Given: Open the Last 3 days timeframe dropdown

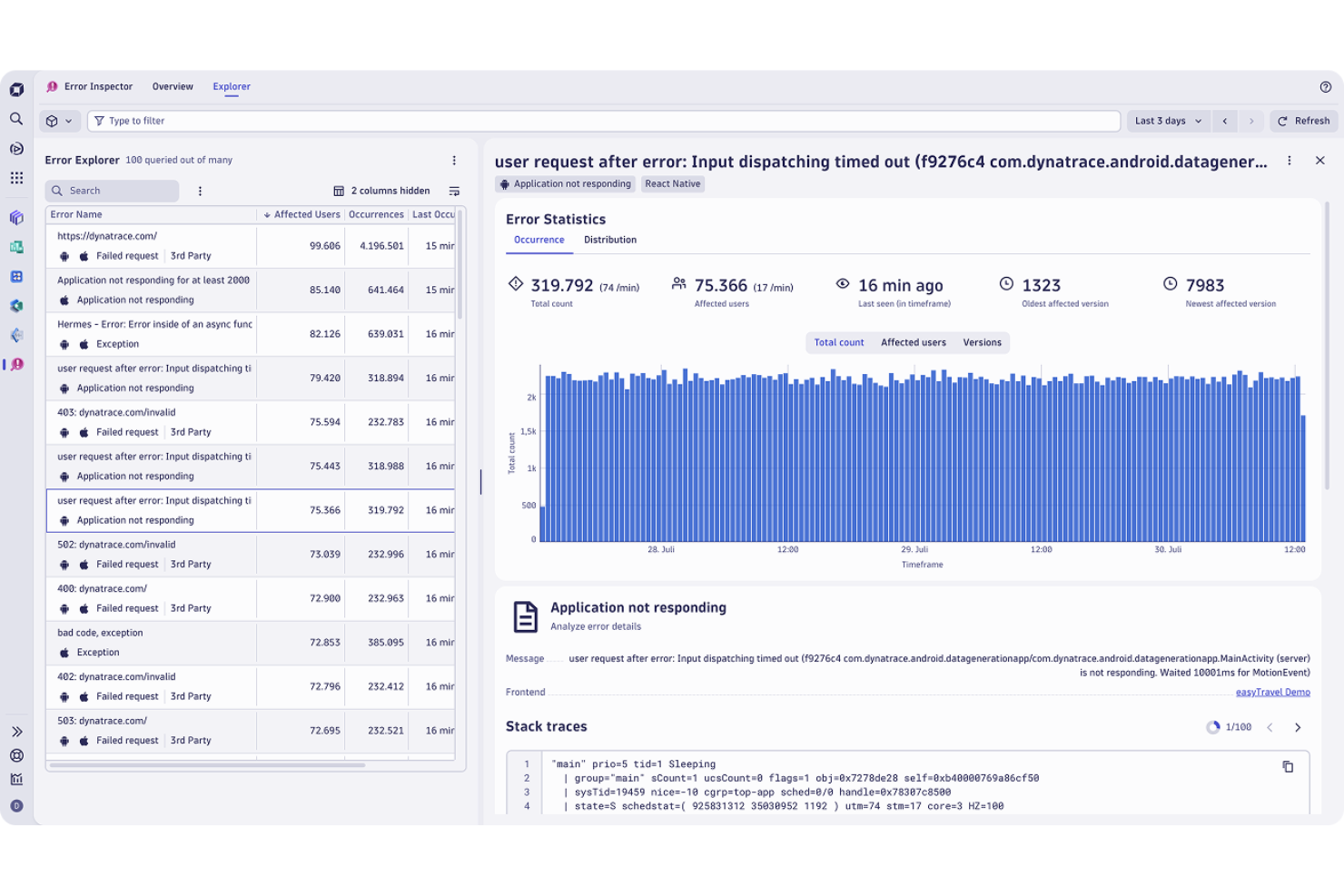Looking at the screenshot, I should (x=1167, y=120).
